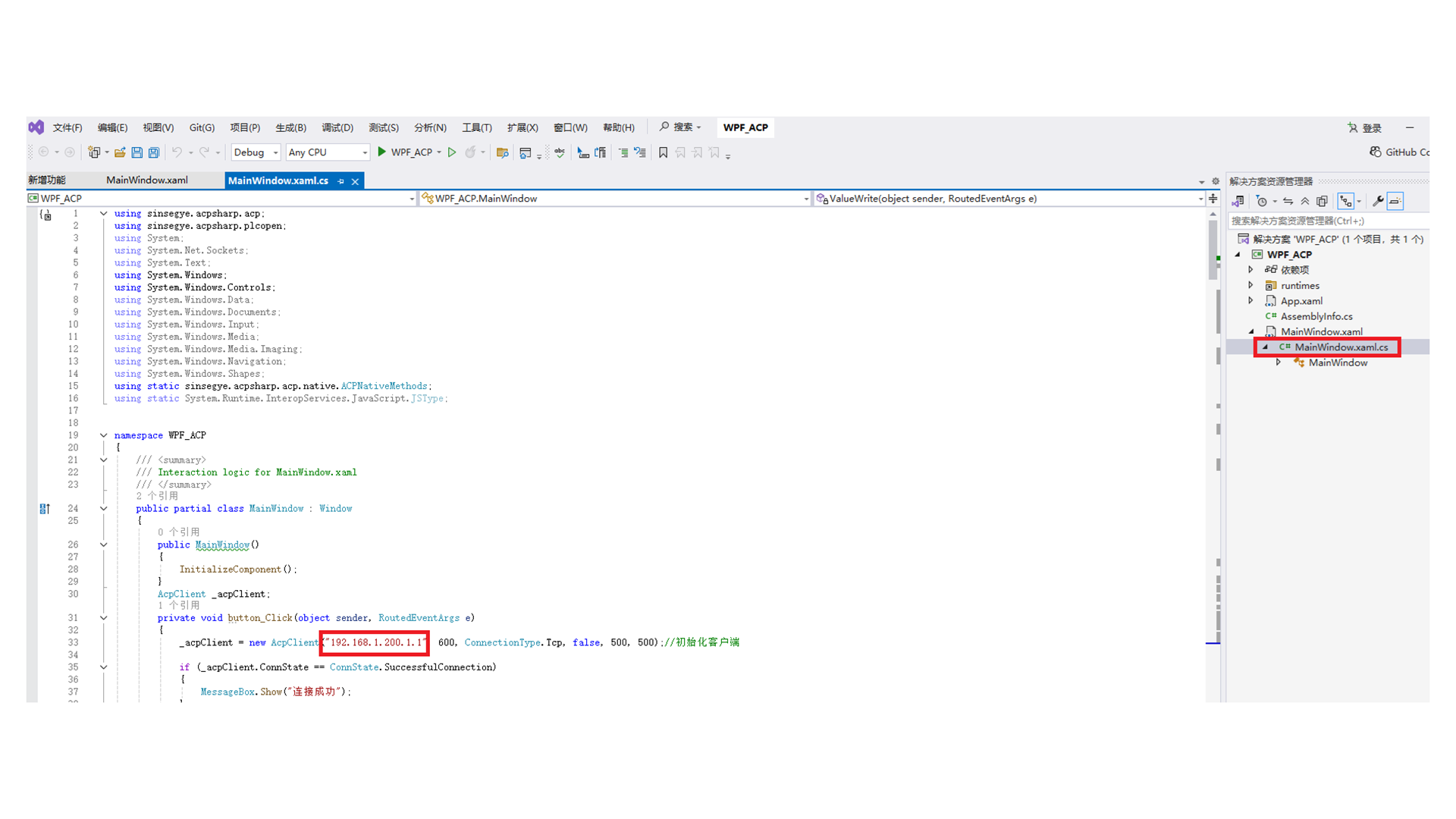Click the 登录 sign-in button
The image size is (1456, 819).
1365,127
